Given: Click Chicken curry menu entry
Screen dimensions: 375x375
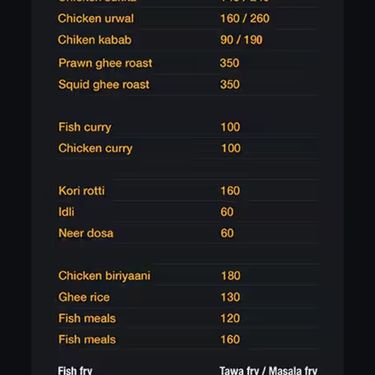Looking at the screenshot, I should 95,148.
